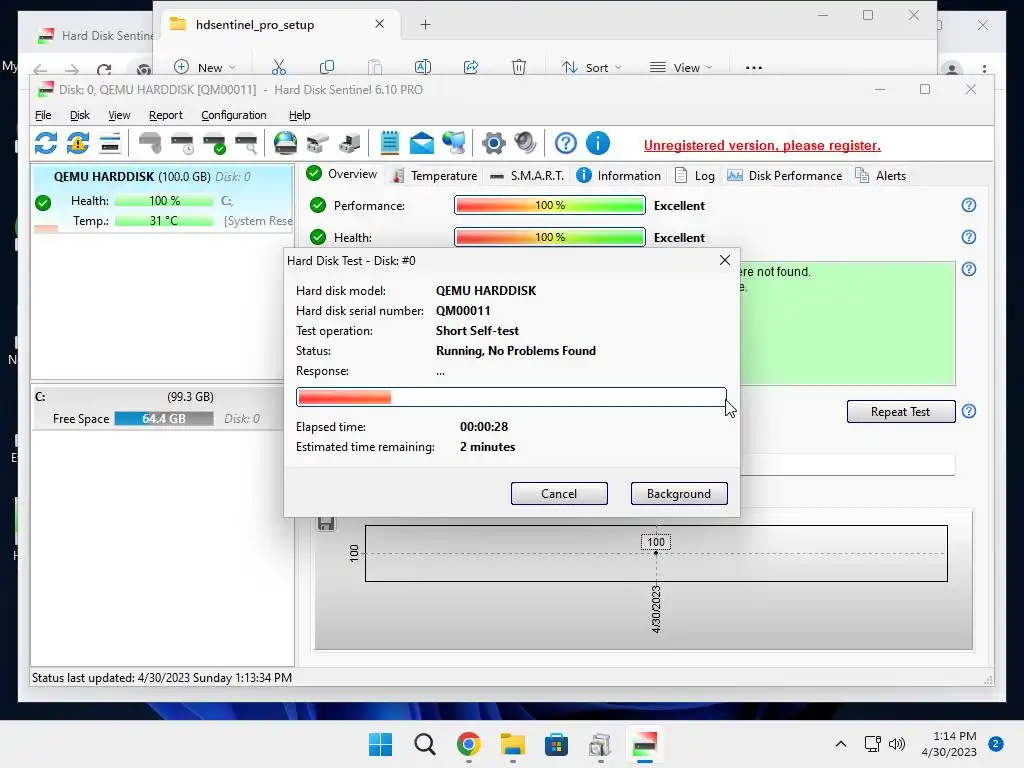Viewport: 1024px width, 768px height.
Task: Click the taskbar Search icon
Action: [x=424, y=744]
